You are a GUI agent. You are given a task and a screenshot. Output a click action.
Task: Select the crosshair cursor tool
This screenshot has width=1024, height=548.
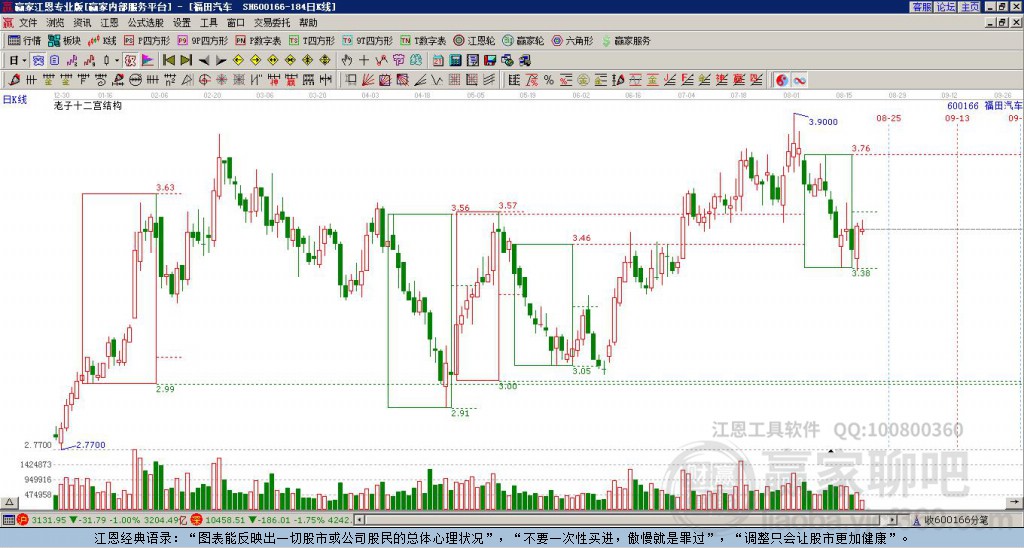[x=364, y=61]
